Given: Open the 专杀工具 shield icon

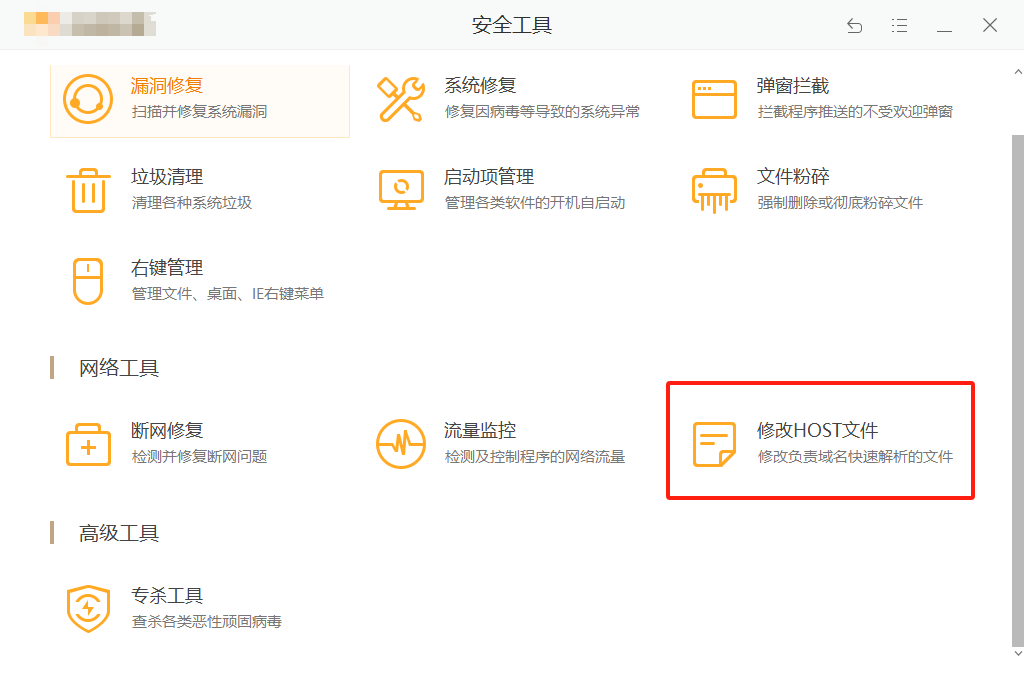Looking at the screenshot, I should tap(88, 609).
